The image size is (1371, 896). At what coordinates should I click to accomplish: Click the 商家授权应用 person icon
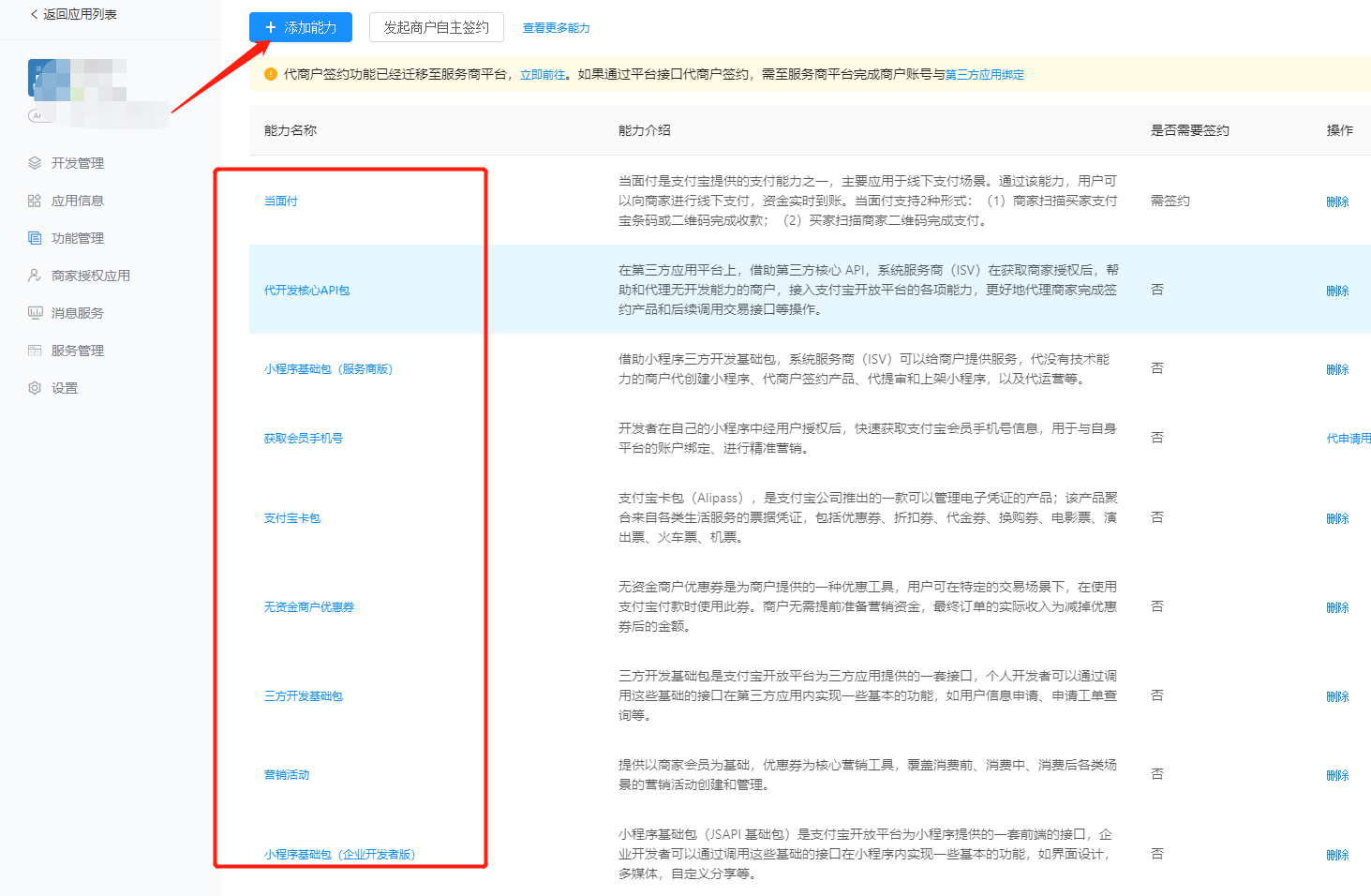(35, 276)
